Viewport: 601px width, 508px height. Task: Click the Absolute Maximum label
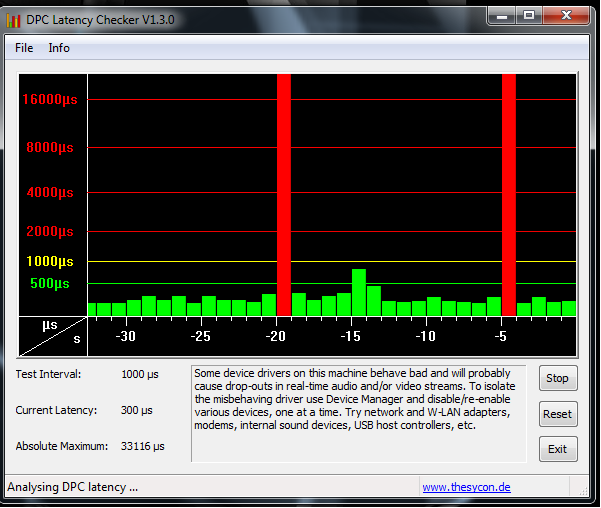62,446
